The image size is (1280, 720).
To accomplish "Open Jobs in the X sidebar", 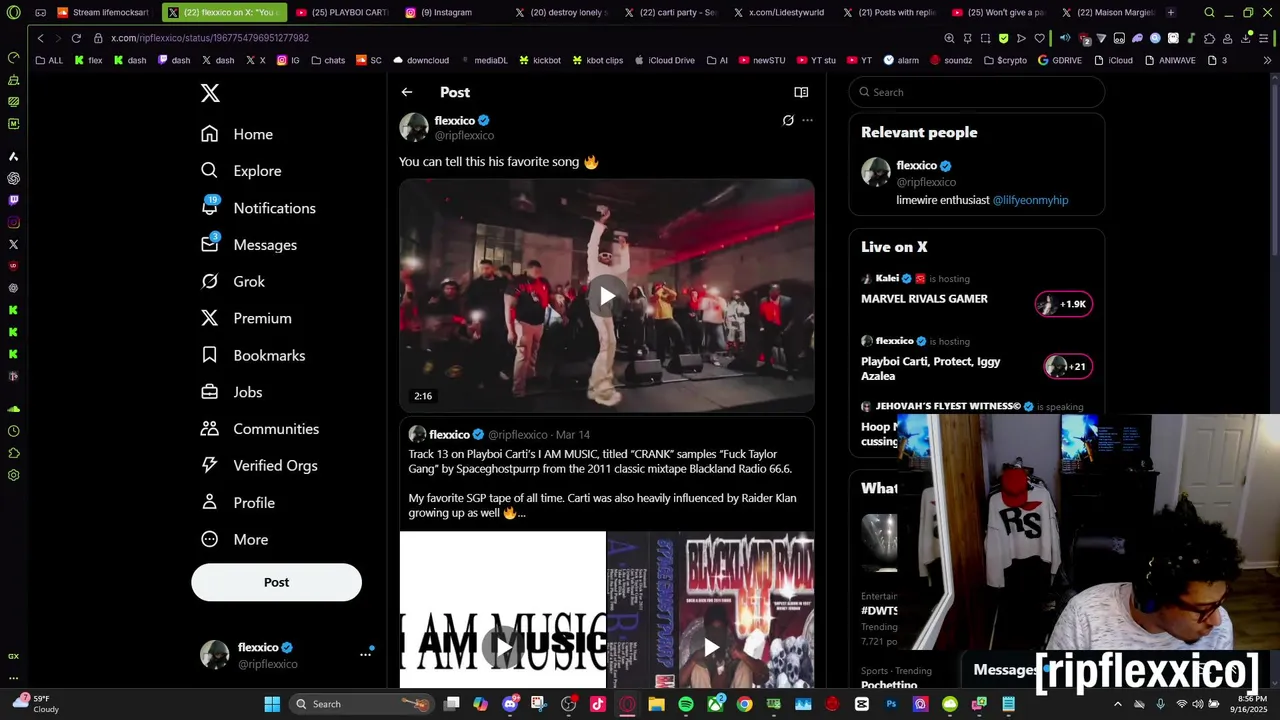I will (232, 392).
